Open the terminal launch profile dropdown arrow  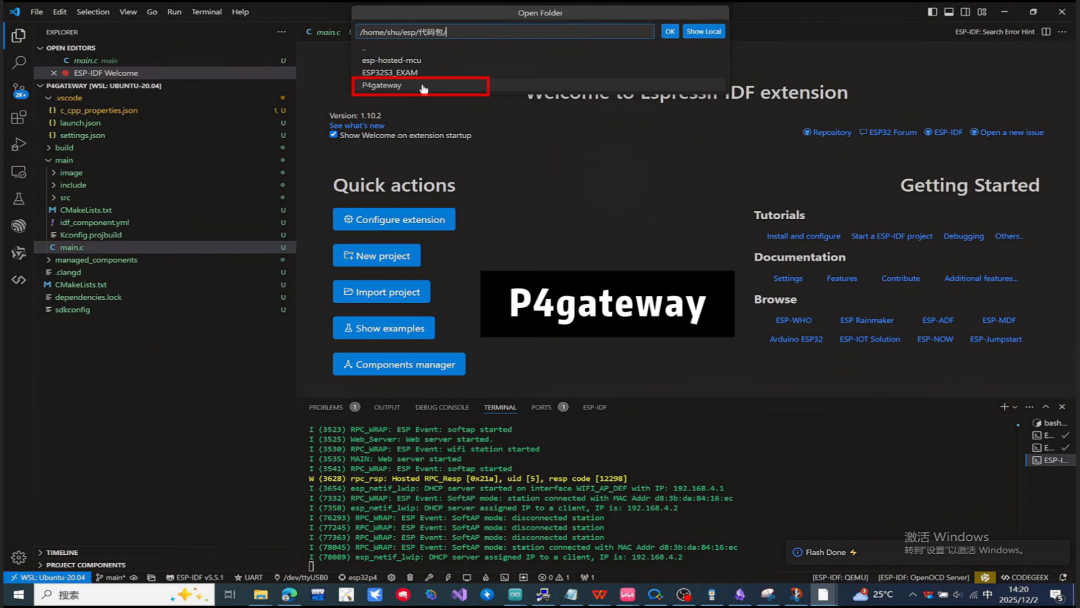(1015, 407)
